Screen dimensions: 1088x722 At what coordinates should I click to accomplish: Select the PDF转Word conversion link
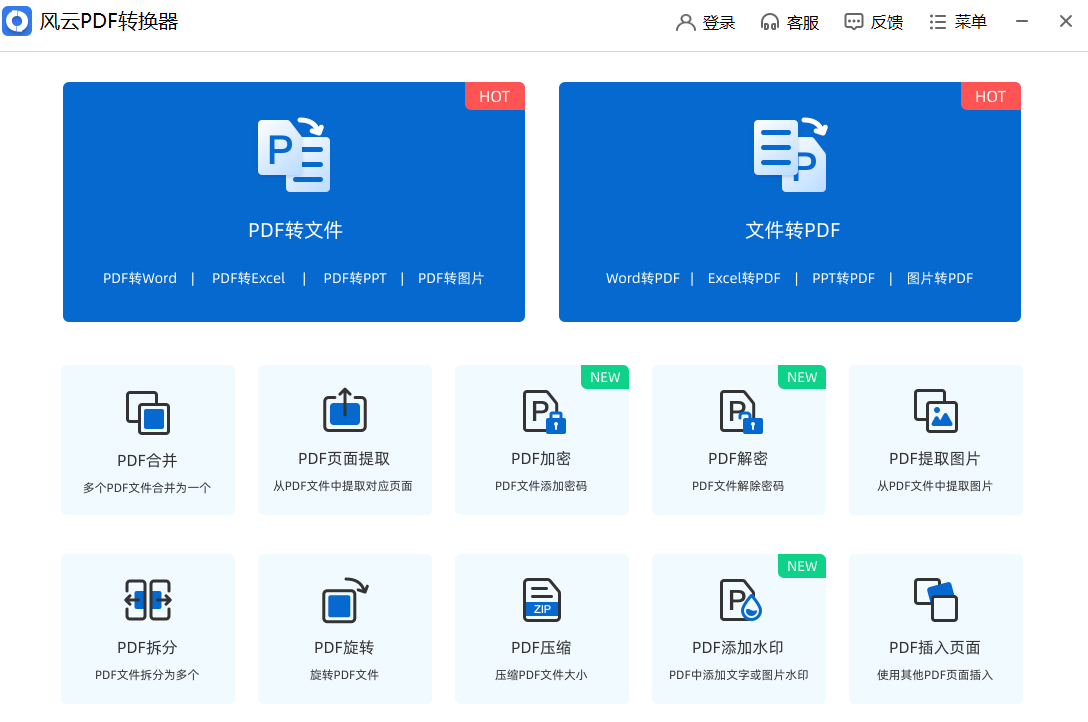[139, 278]
